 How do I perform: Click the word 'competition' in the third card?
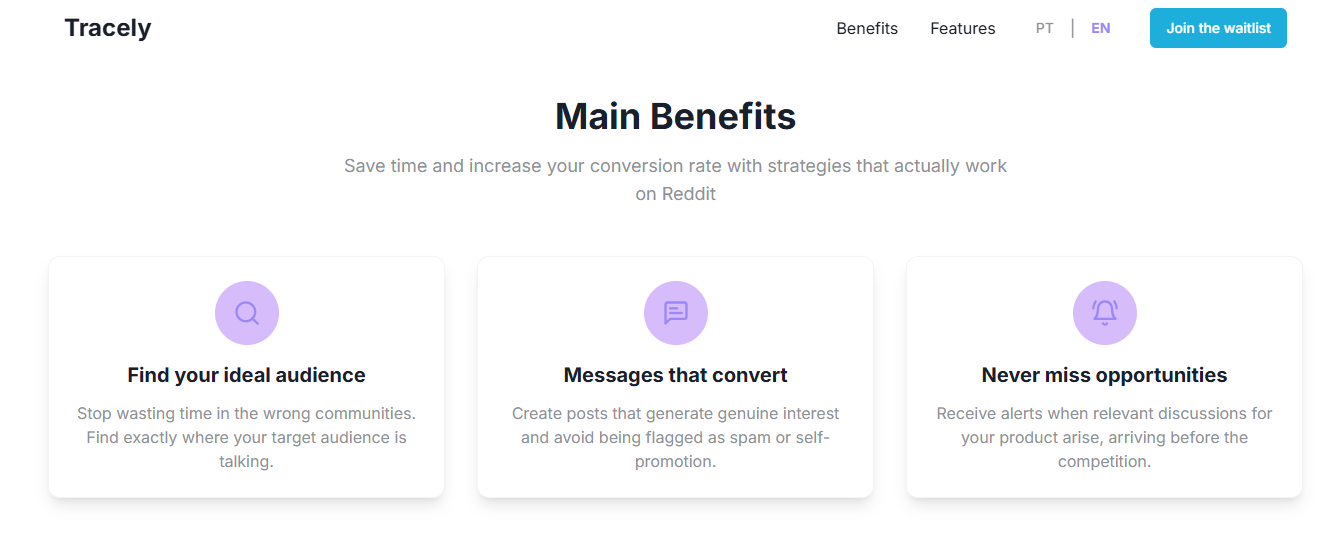pos(1103,462)
